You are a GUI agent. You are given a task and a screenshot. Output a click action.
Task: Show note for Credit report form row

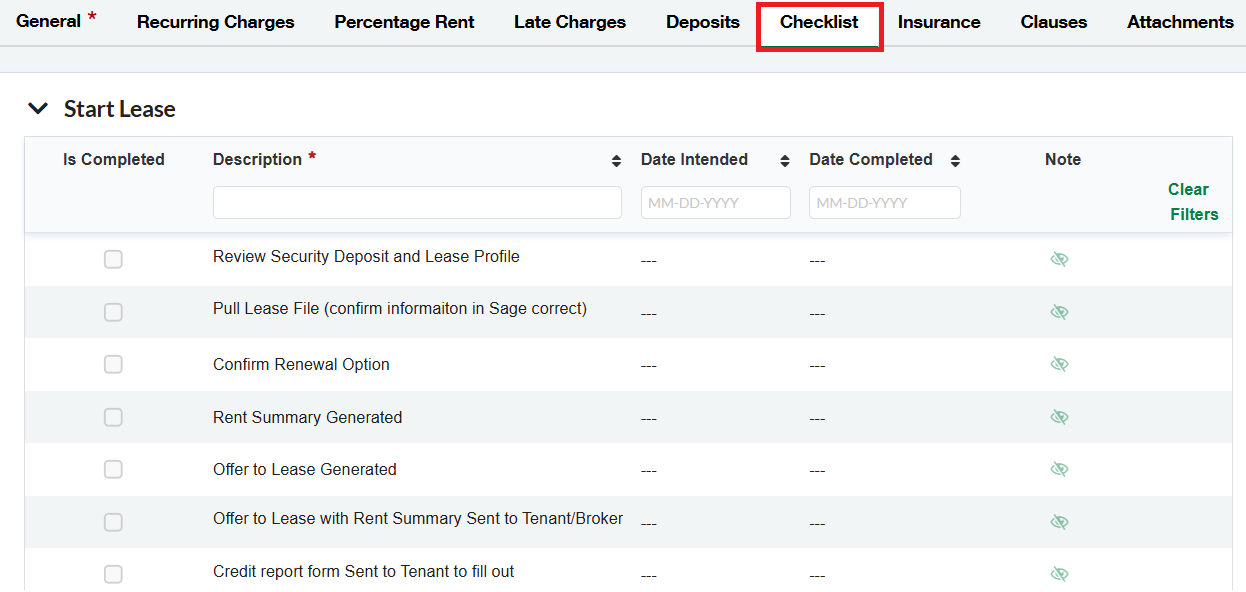[x=1060, y=574]
